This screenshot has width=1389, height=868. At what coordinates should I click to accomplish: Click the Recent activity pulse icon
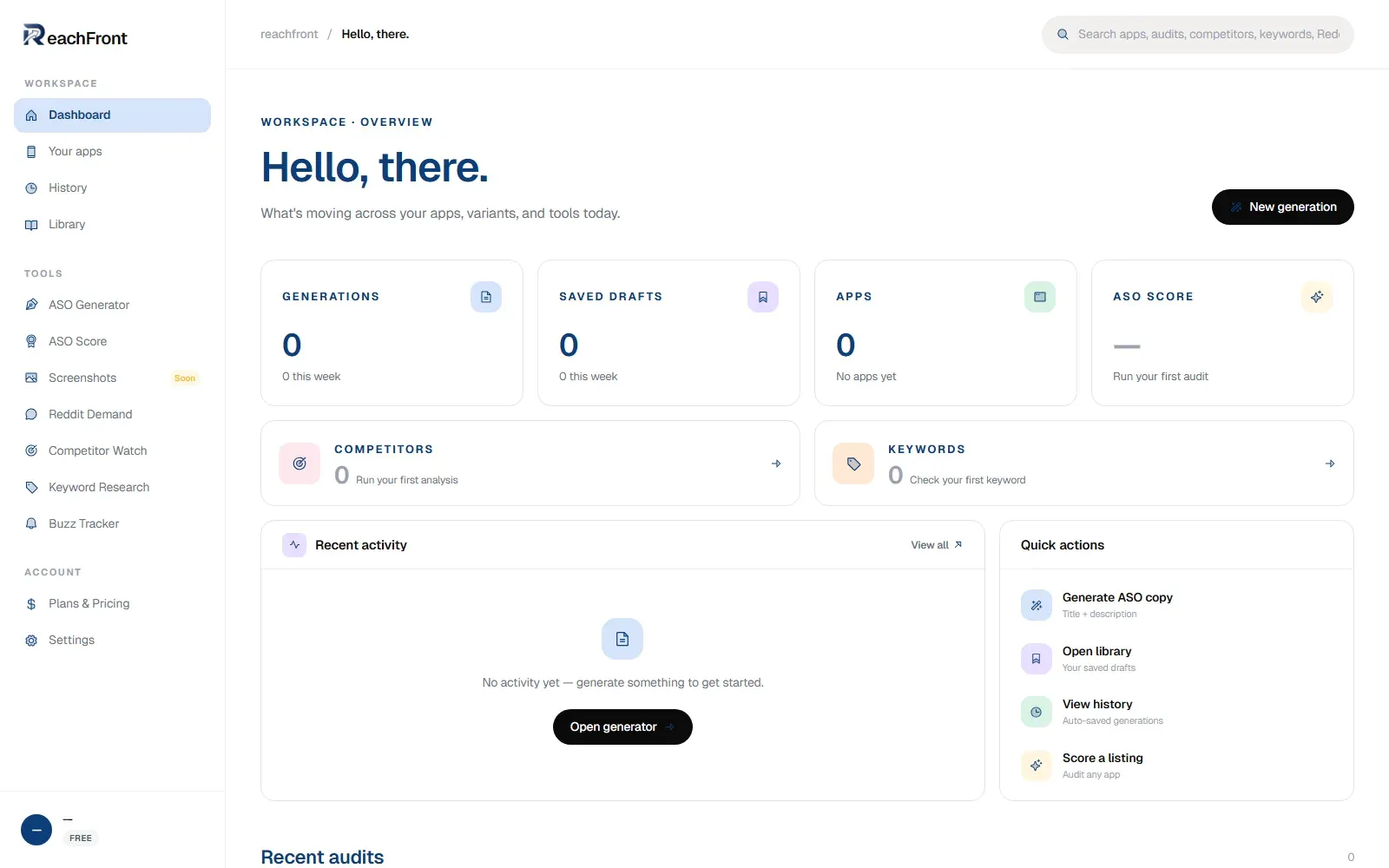pyautogui.click(x=294, y=545)
